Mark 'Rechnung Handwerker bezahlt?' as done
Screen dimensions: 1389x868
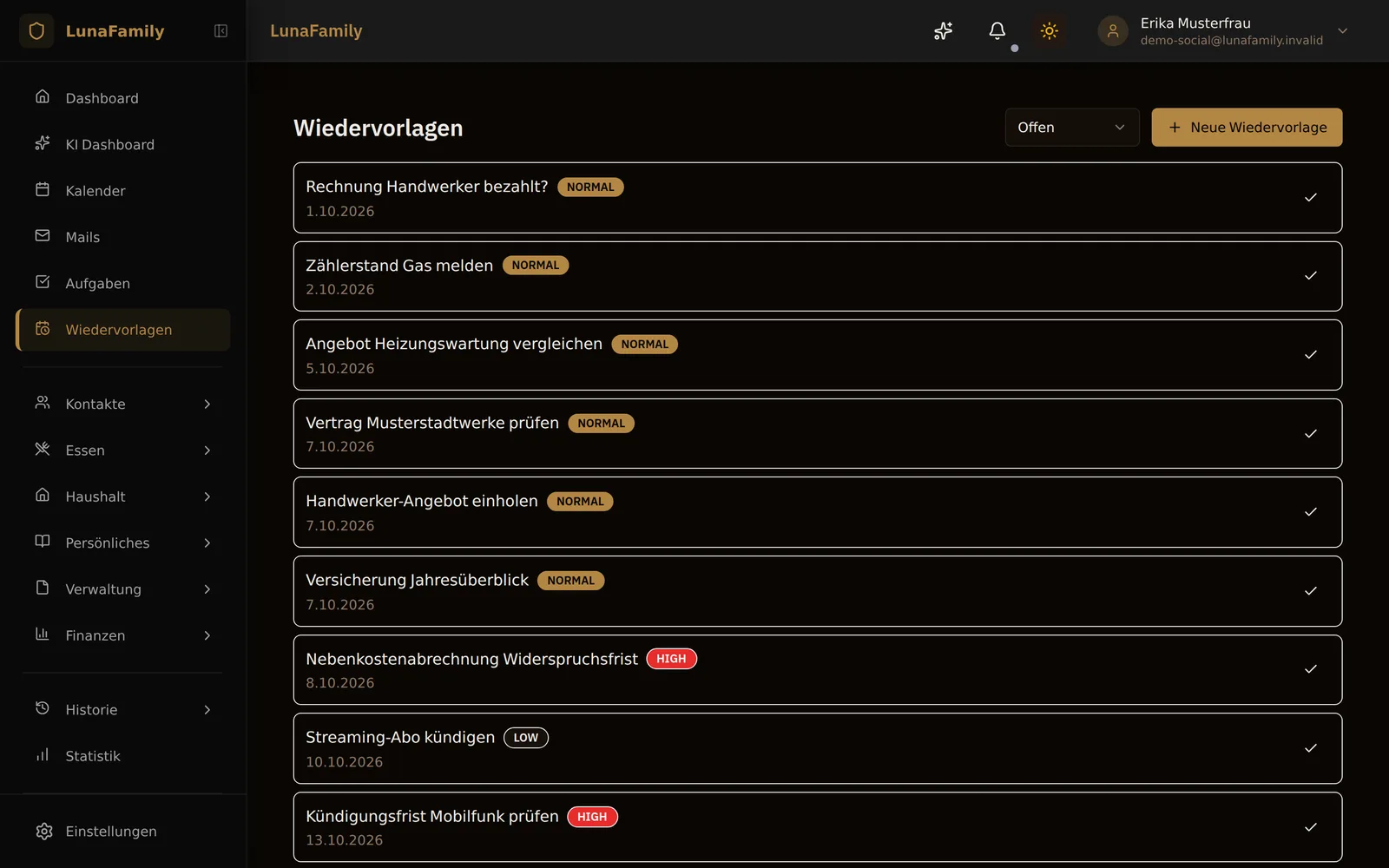1311,198
